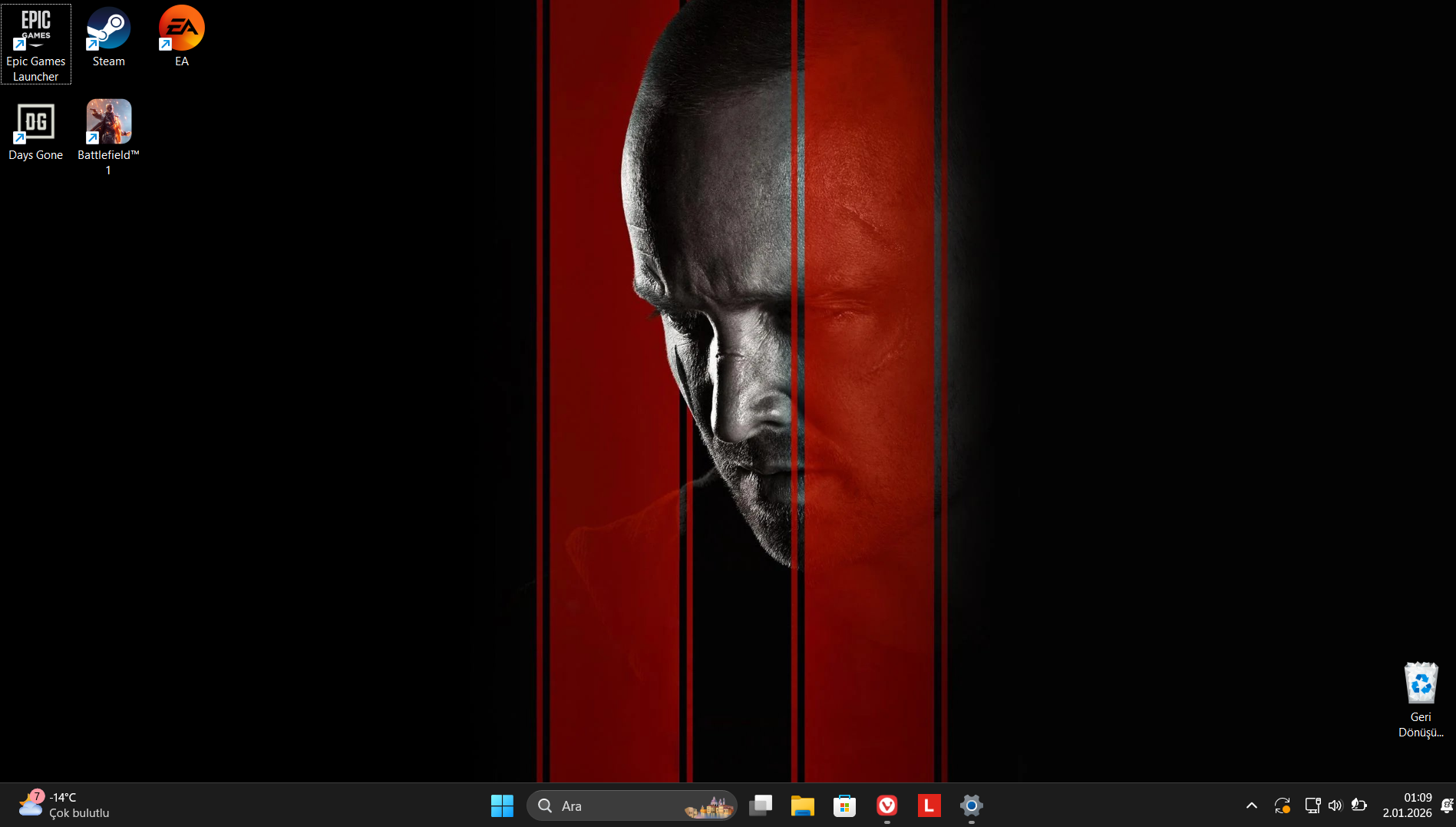This screenshot has height=827, width=1456.
Task: Select the Epic Games Launcher desktop shortcut
Action: (35, 44)
